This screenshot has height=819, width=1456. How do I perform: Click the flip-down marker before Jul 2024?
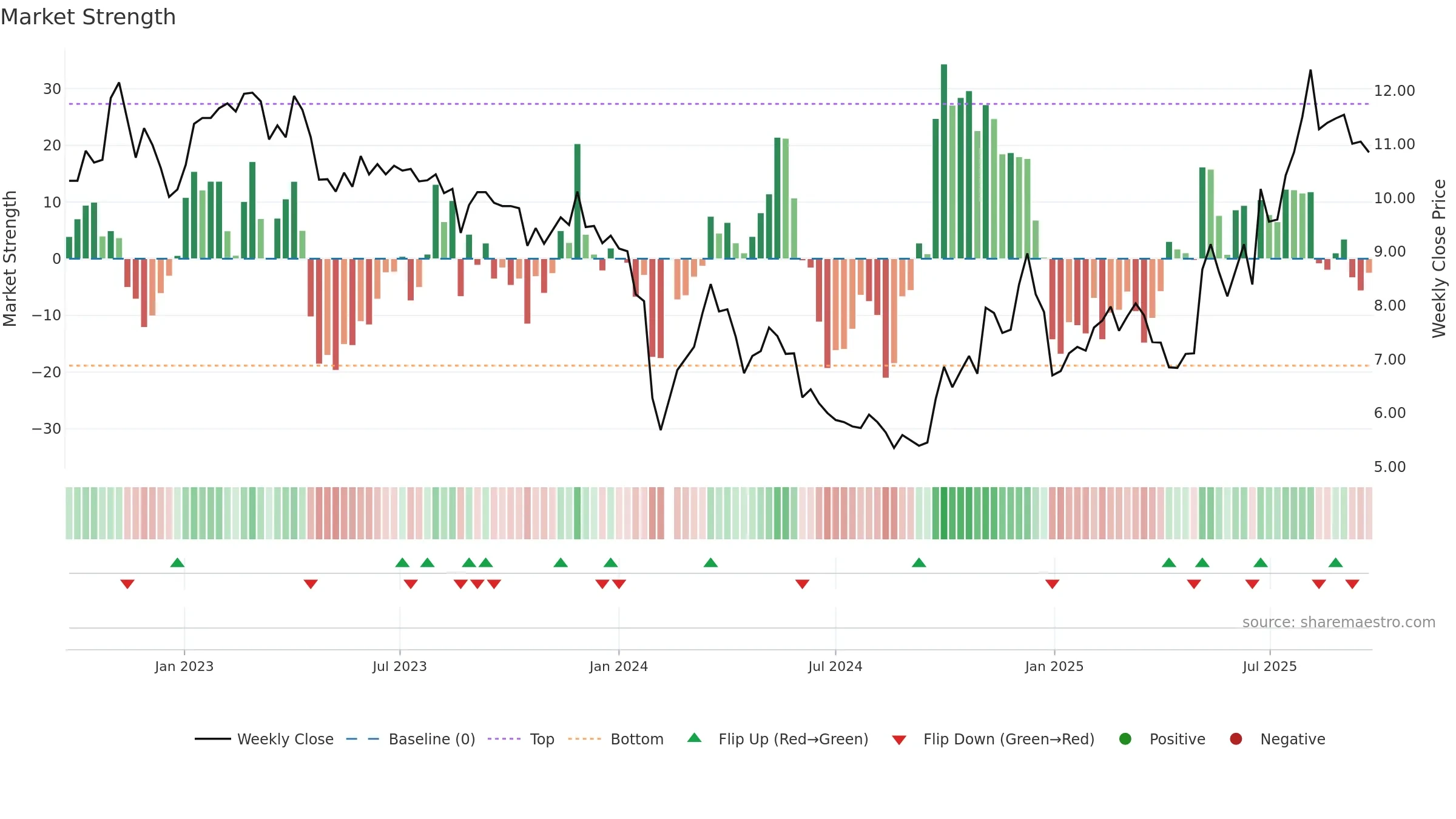802,584
